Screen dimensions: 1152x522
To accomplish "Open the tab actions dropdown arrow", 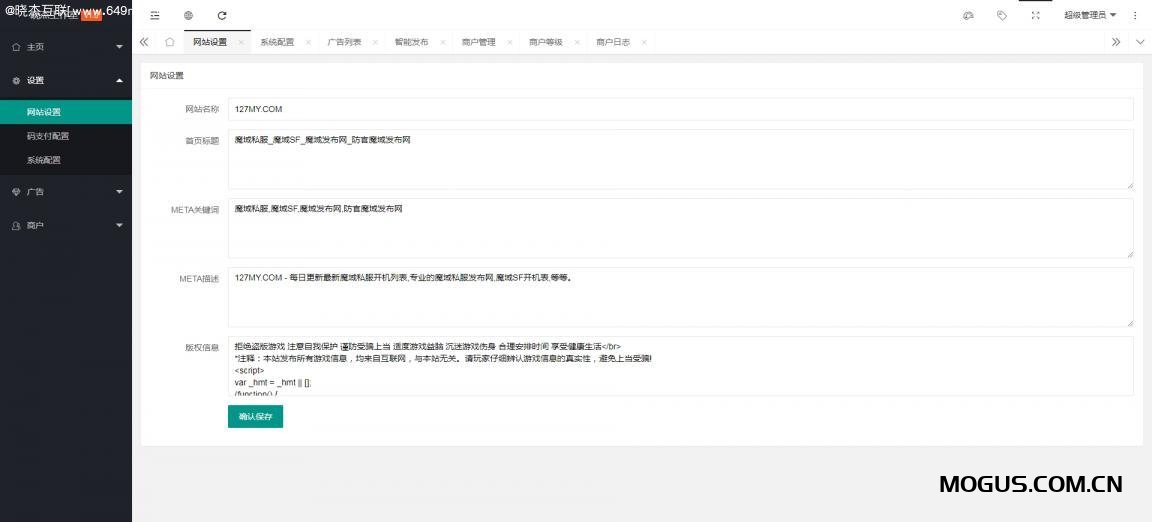I will (x=1140, y=42).
